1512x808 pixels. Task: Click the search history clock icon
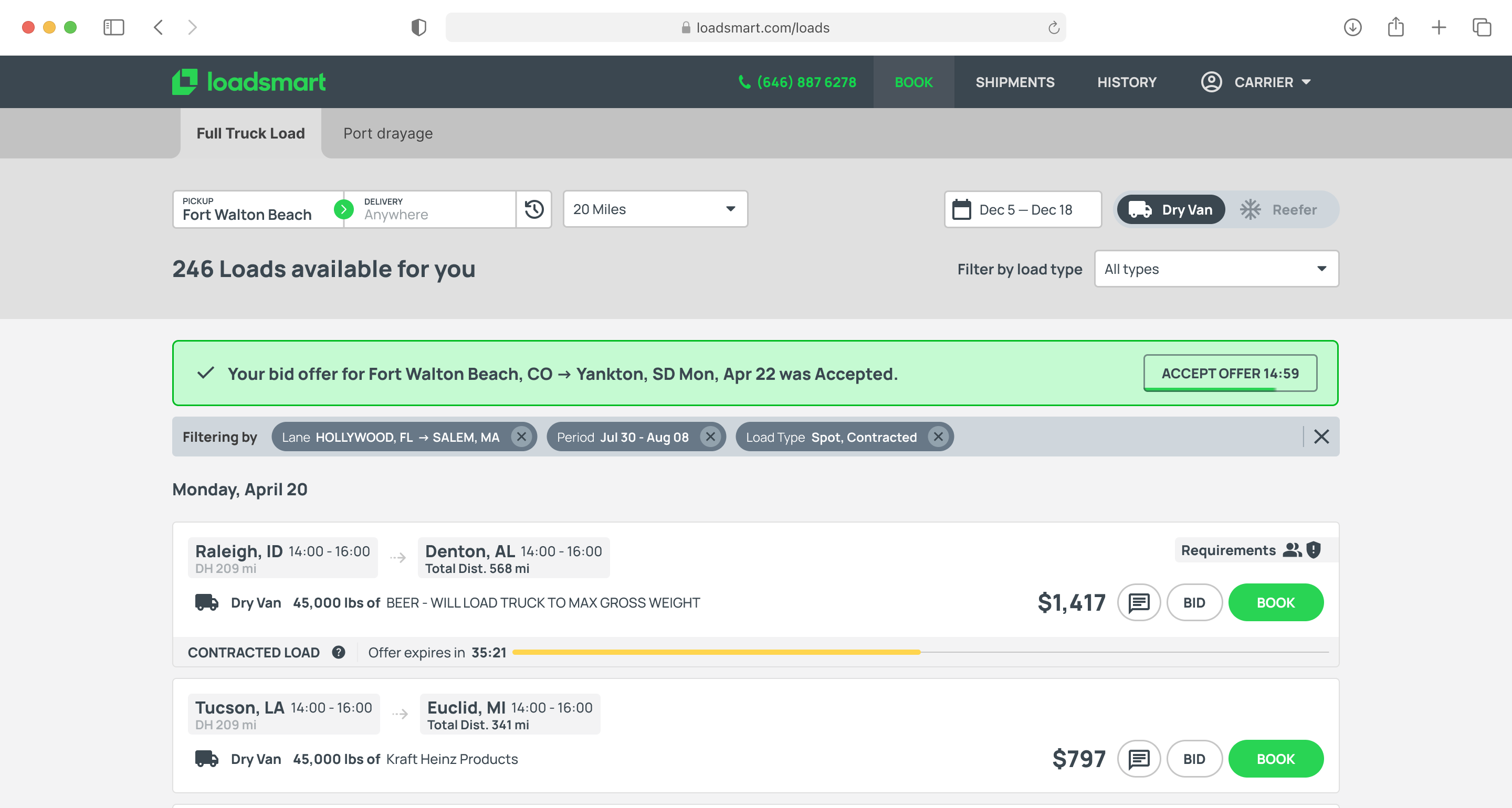533,209
